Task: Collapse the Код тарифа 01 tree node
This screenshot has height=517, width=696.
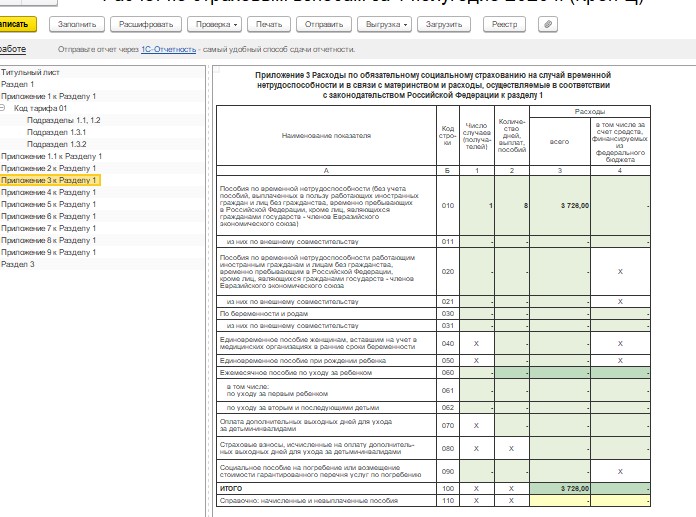Action: 3,108
